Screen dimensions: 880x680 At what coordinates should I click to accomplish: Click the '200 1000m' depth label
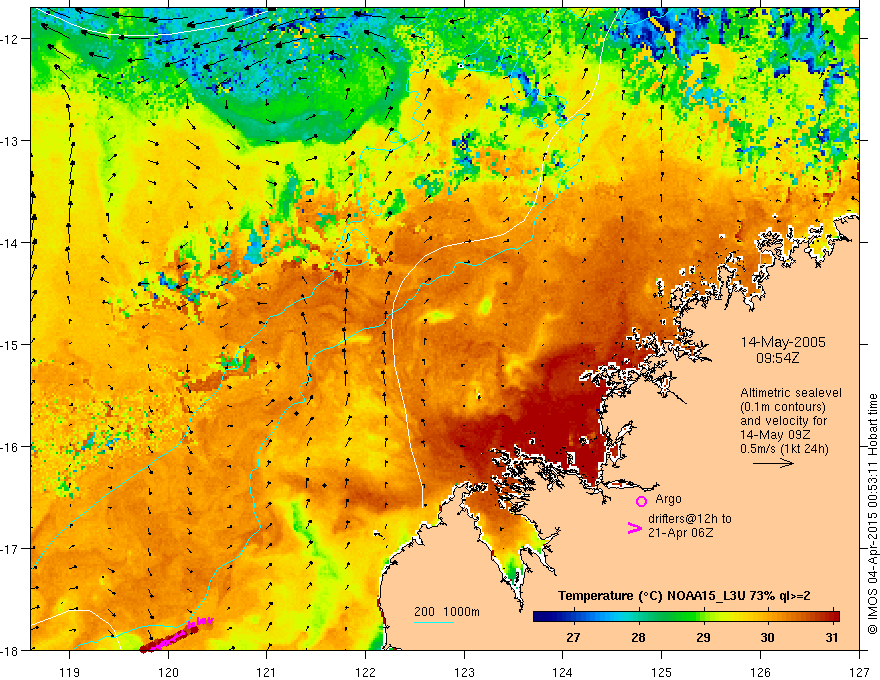447,612
